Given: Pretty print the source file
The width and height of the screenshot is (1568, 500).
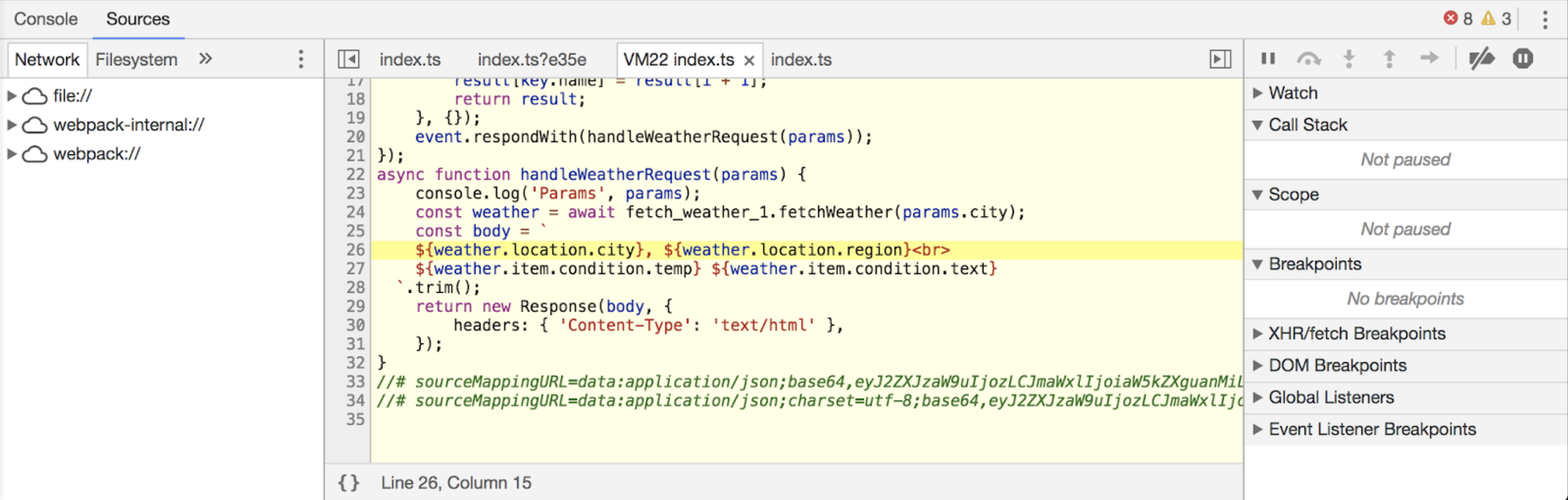Looking at the screenshot, I should pos(349,482).
